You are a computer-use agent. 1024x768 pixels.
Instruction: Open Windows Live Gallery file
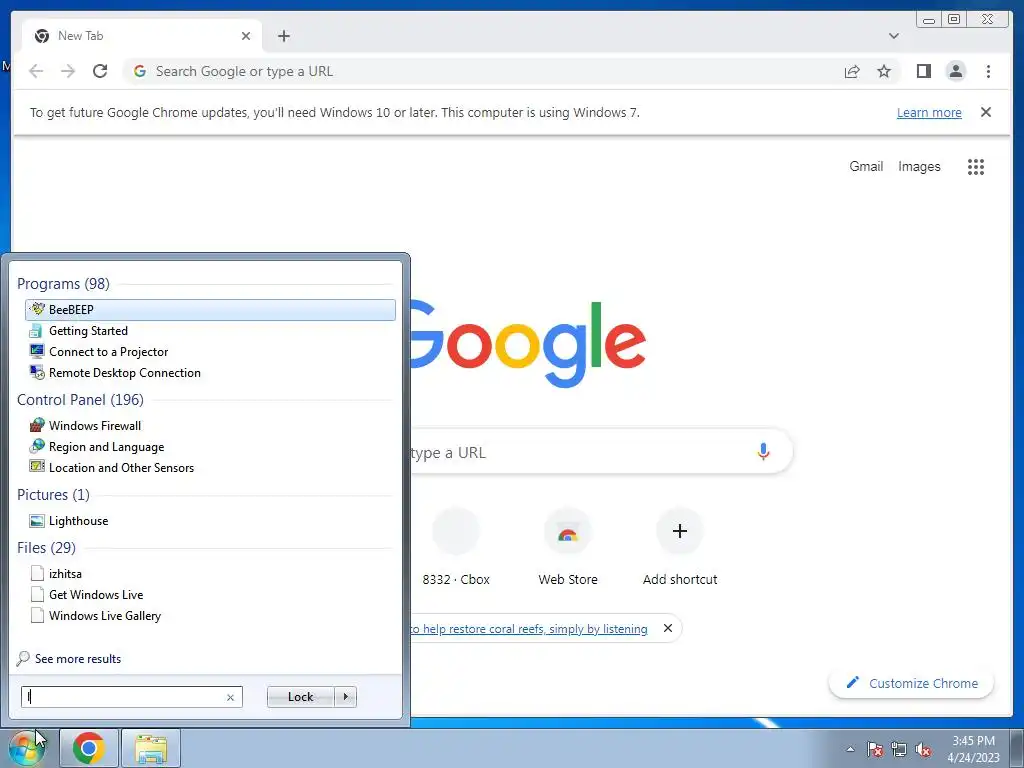pos(210,615)
